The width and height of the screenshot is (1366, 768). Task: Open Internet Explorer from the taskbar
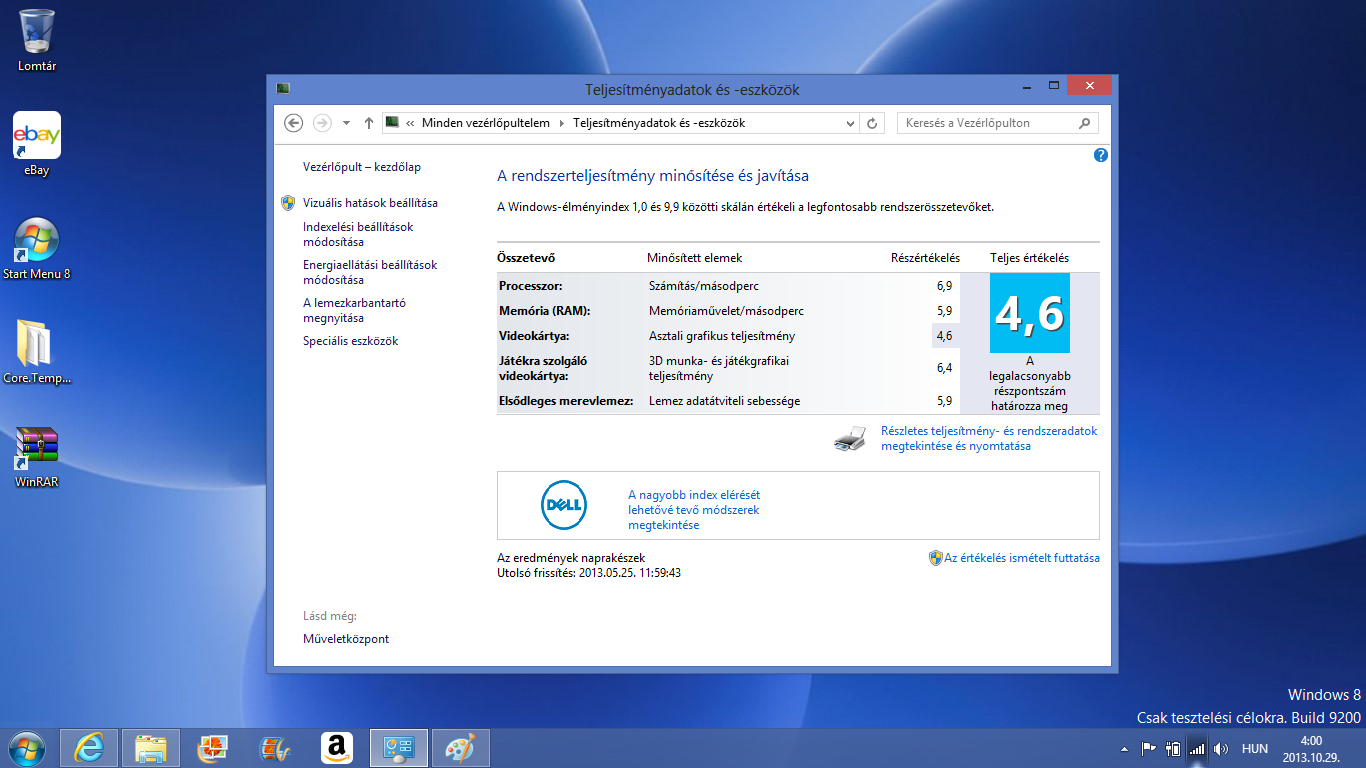pyautogui.click(x=89, y=748)
